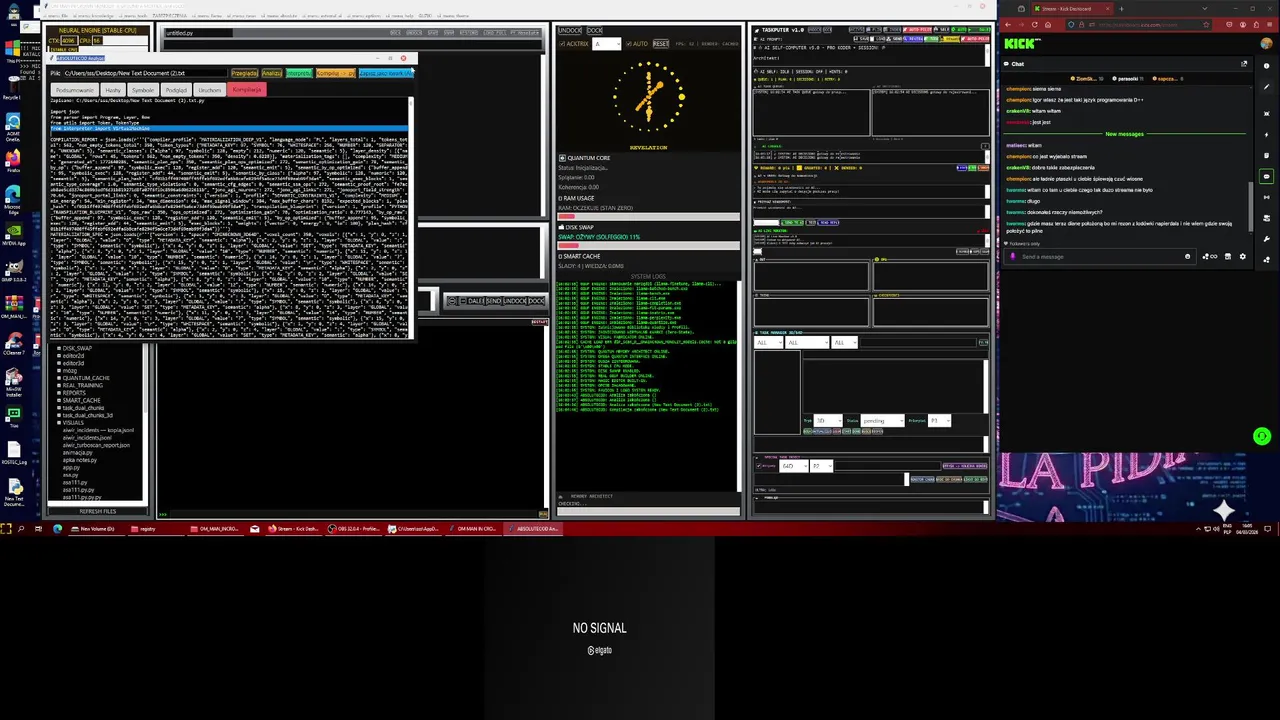The image size is (1280, 720).
Task: Open Firefox extensions icon
Action: 1256,25
